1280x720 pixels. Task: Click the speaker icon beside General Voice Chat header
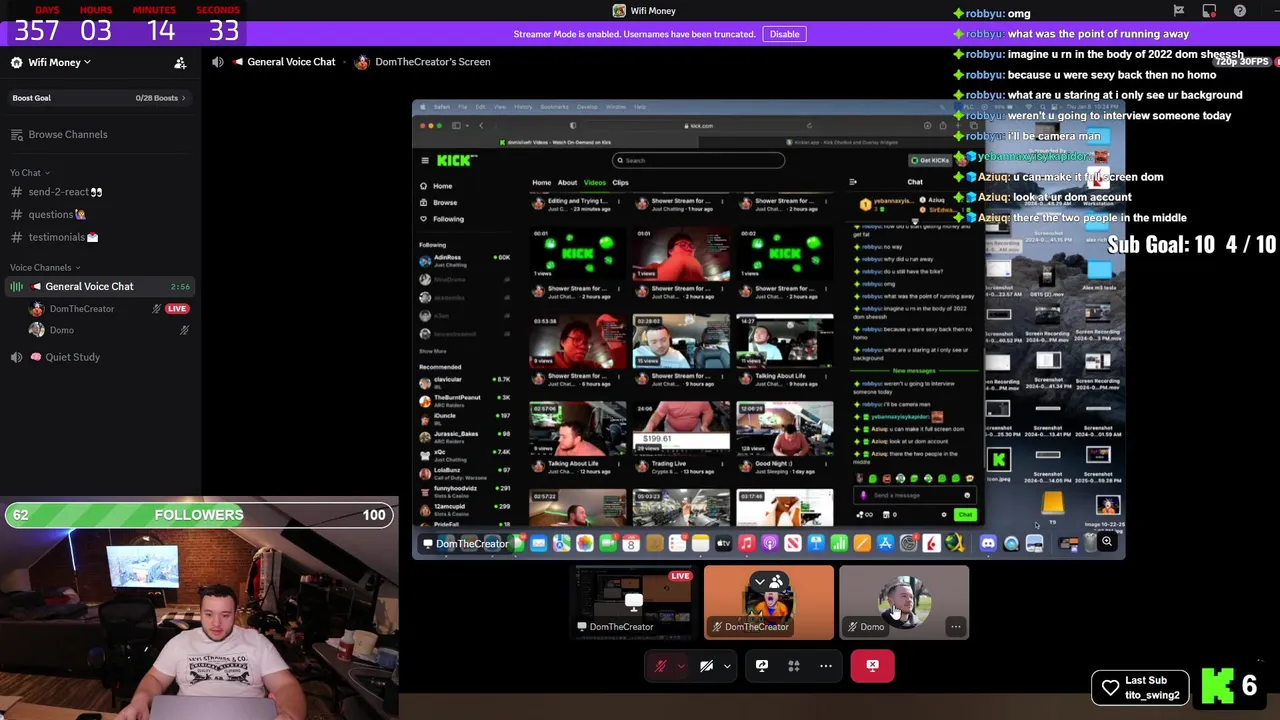218,62
